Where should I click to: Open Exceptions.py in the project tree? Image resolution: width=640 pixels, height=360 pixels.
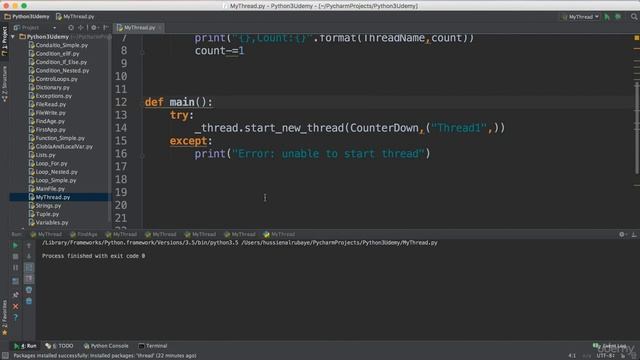(50, 96)
